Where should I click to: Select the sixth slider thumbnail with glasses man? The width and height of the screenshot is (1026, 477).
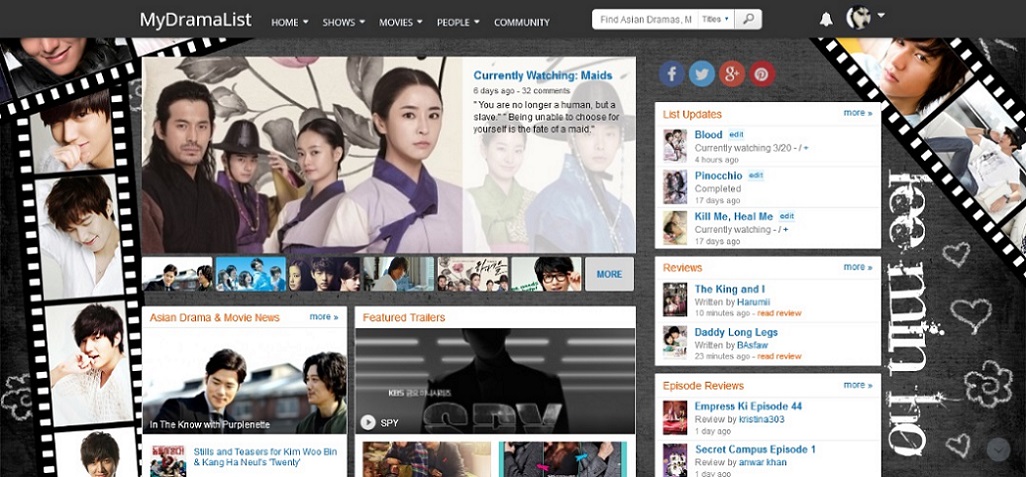tap(546, 274)
